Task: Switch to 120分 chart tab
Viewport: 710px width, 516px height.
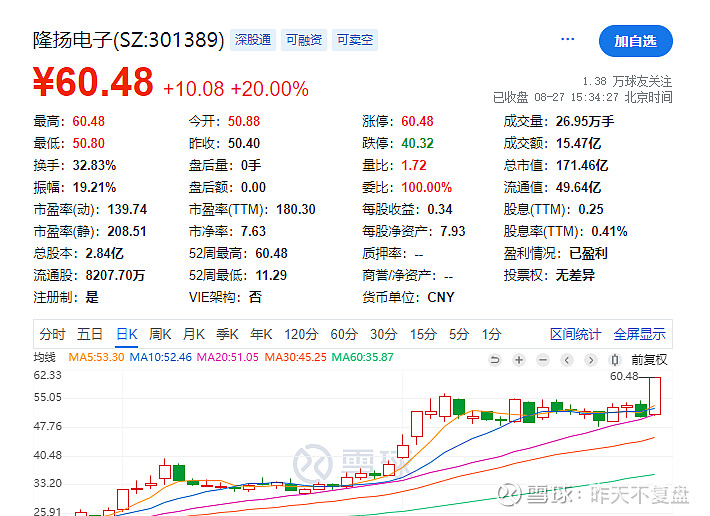Action: coord(301,334)
